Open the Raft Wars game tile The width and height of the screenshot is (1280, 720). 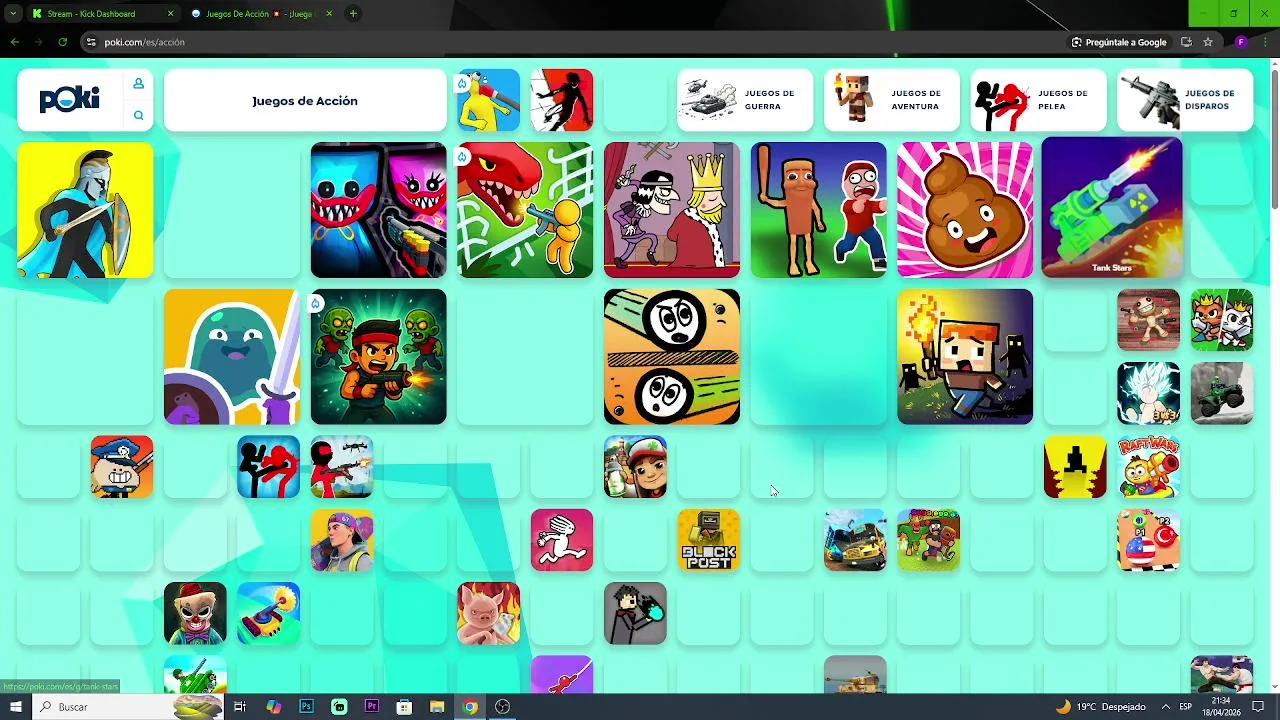[x=1149, y=467]
